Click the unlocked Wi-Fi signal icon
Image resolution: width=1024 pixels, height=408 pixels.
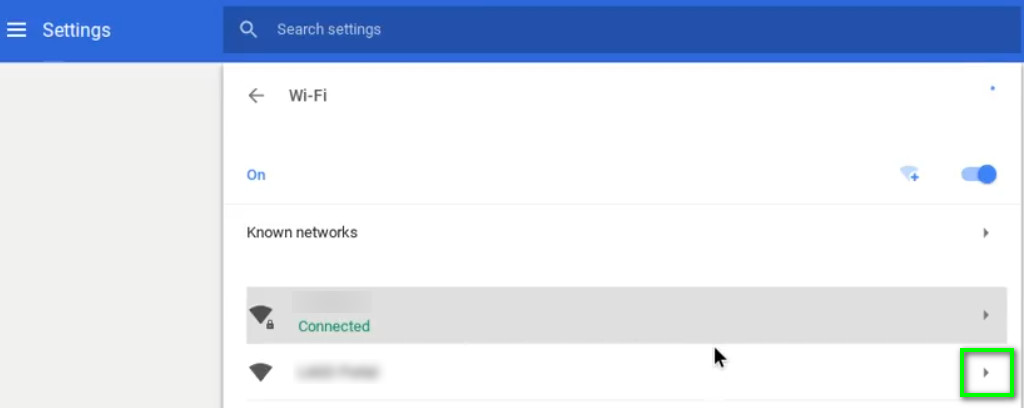(261, 372)
